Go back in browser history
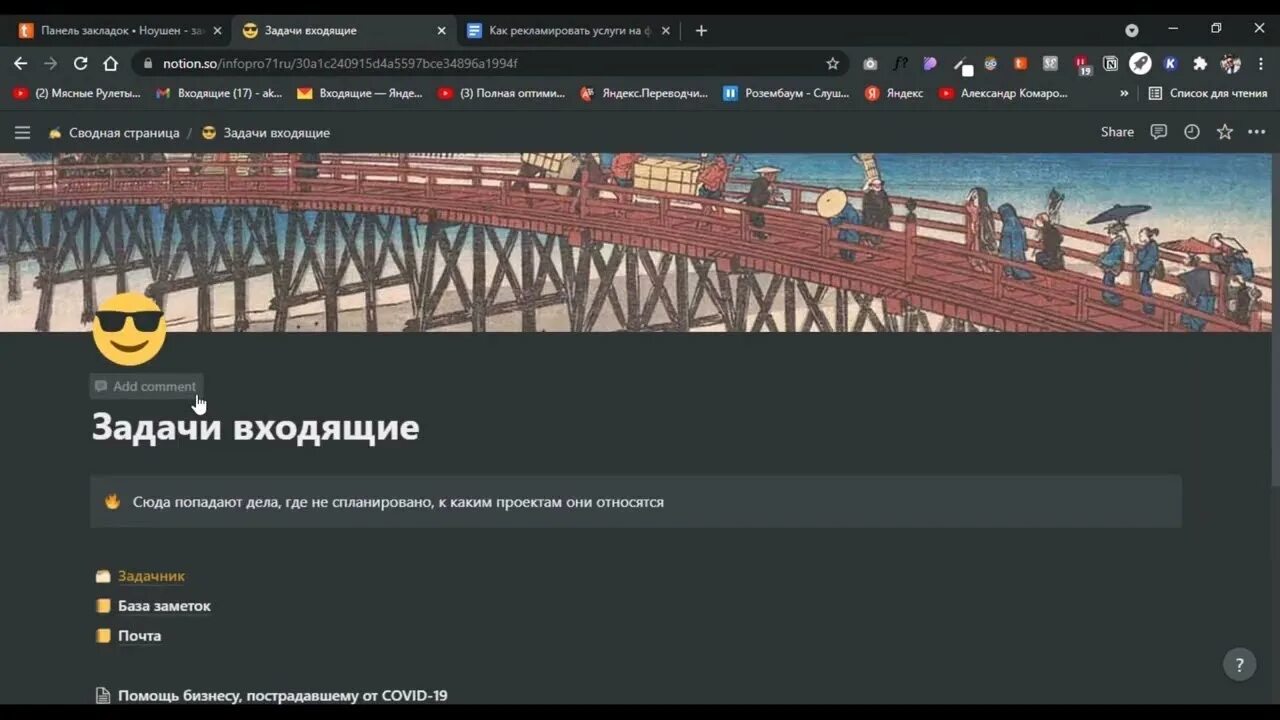This screenshot has height=720, width=1280. 20,63
